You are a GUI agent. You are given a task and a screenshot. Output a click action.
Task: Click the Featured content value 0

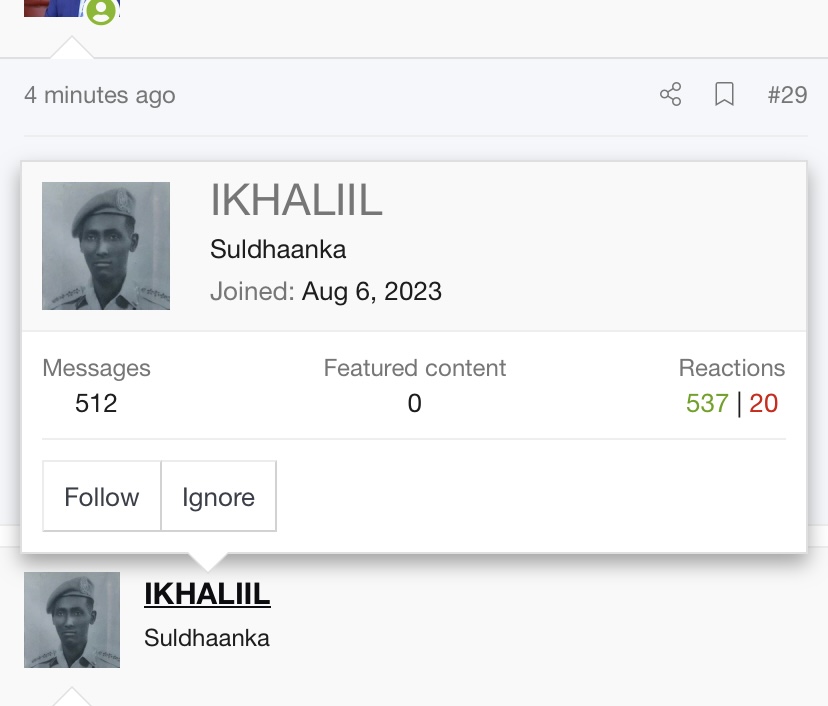(415, 403)
